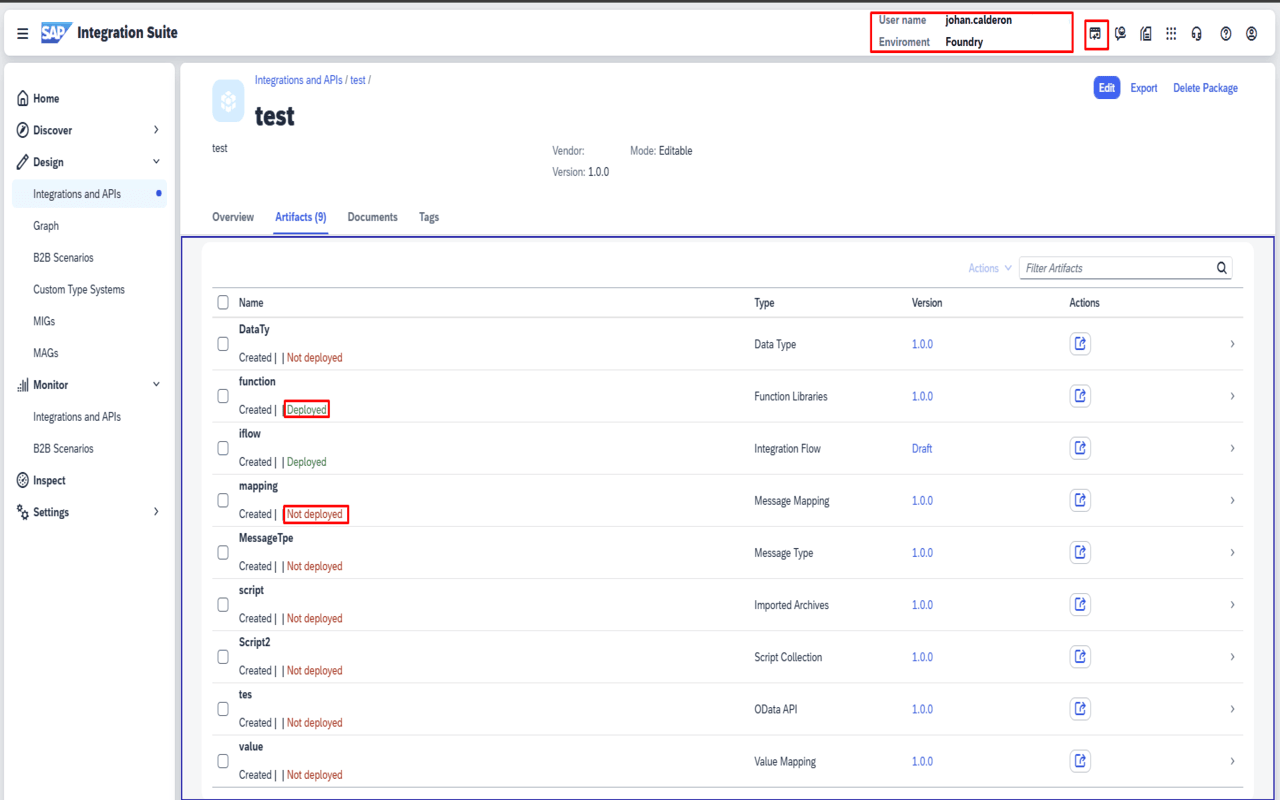
Task: Open version 1.0.0 link of Script2
Action: 921,657
